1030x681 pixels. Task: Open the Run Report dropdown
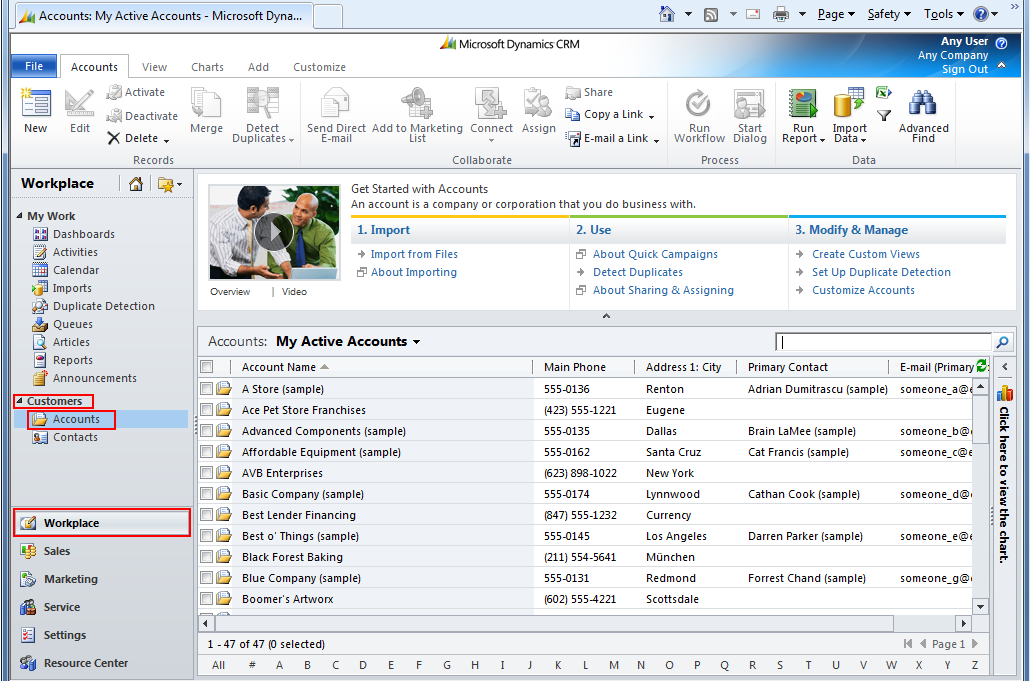(822, 140)
